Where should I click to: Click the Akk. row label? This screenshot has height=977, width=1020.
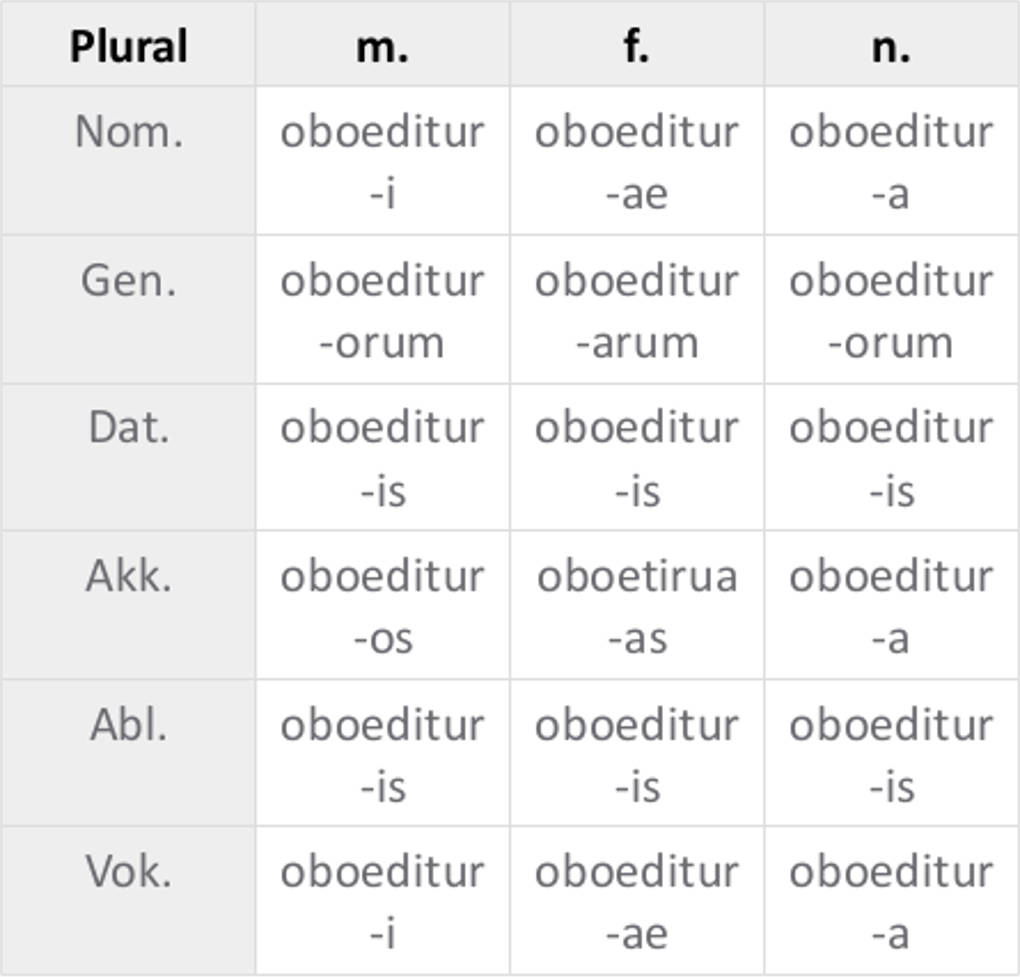[x=128, y=576]
